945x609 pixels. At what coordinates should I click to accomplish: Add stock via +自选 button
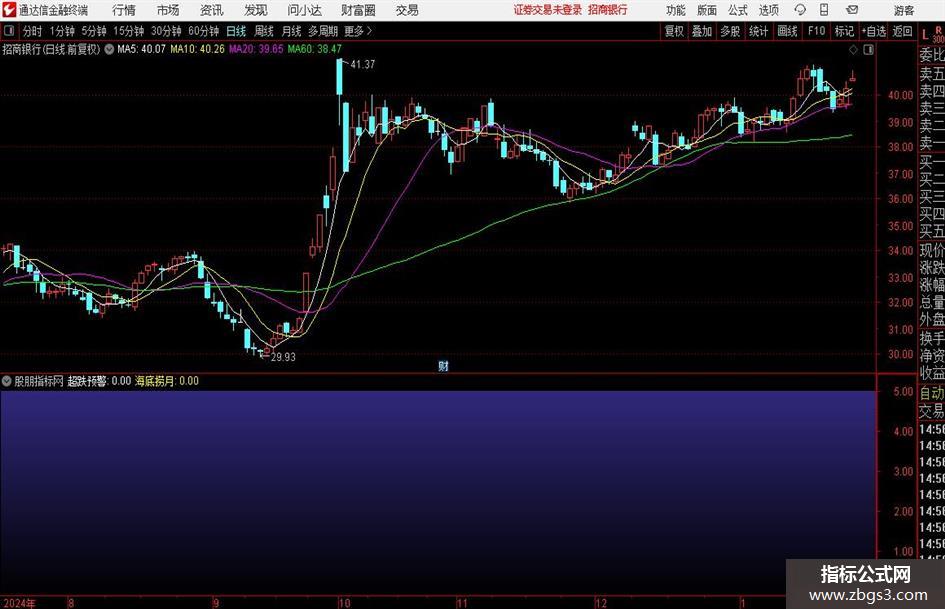click(874, 31)
